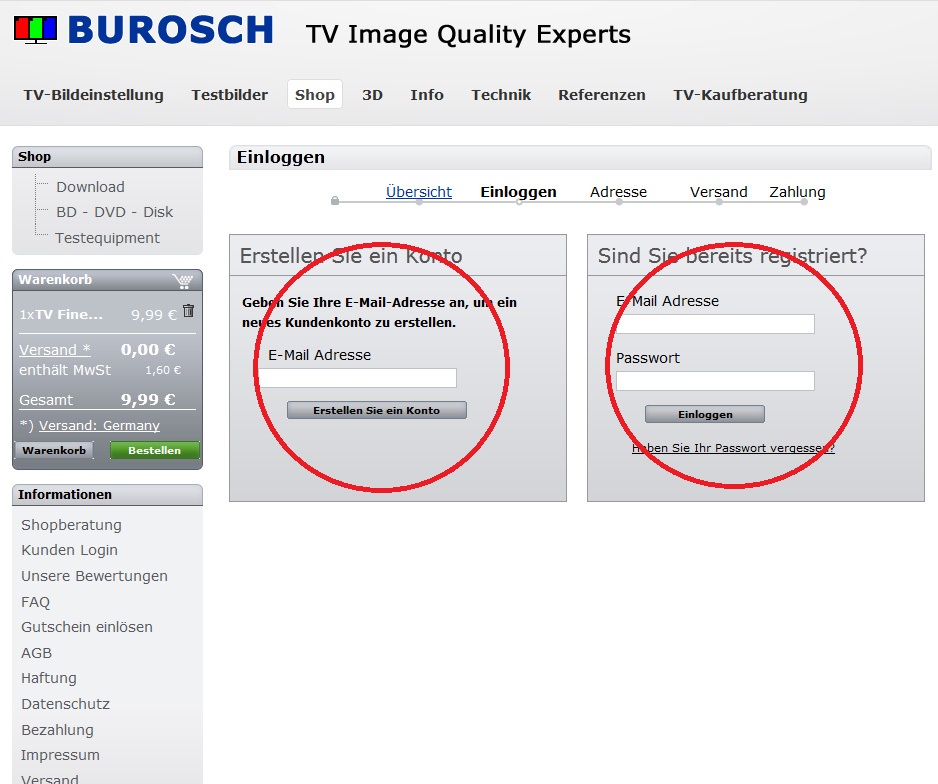This screenshot has width=938, height=784.
Task: Open the Gutschein einlösen link
Action: (87, 627)
